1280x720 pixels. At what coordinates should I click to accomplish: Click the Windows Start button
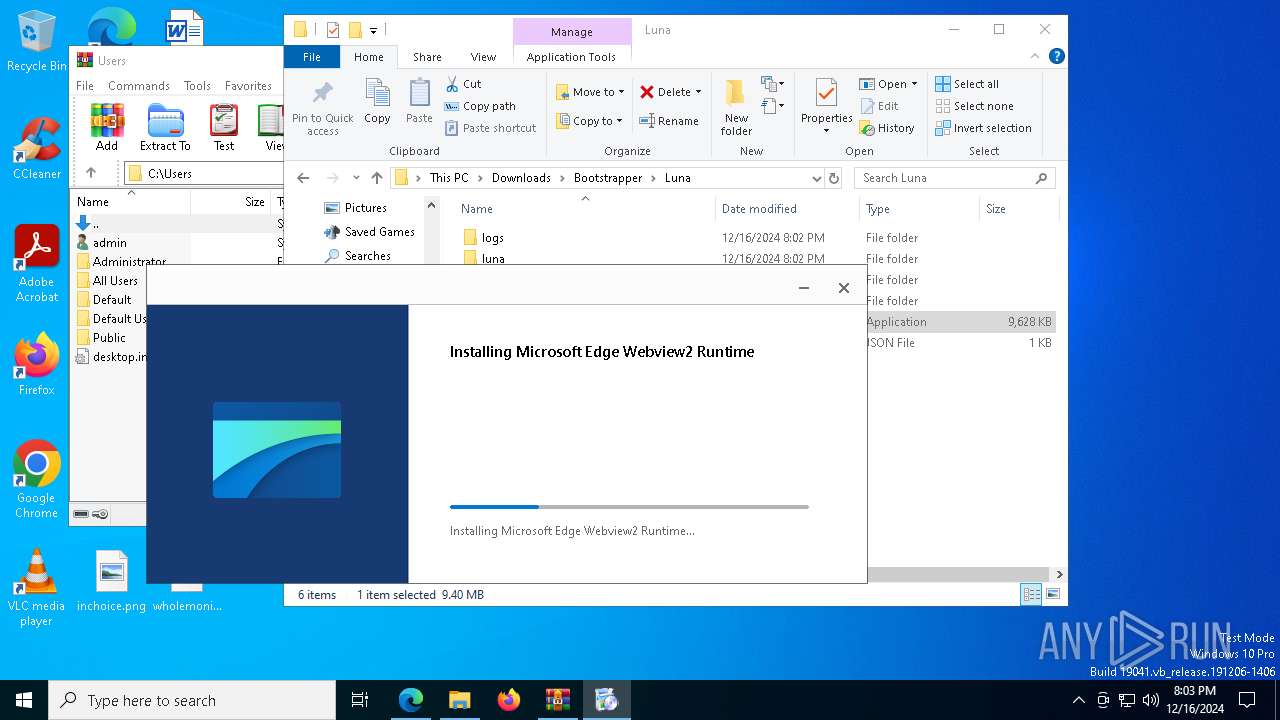pyautogui.click(x=24, y=700)
